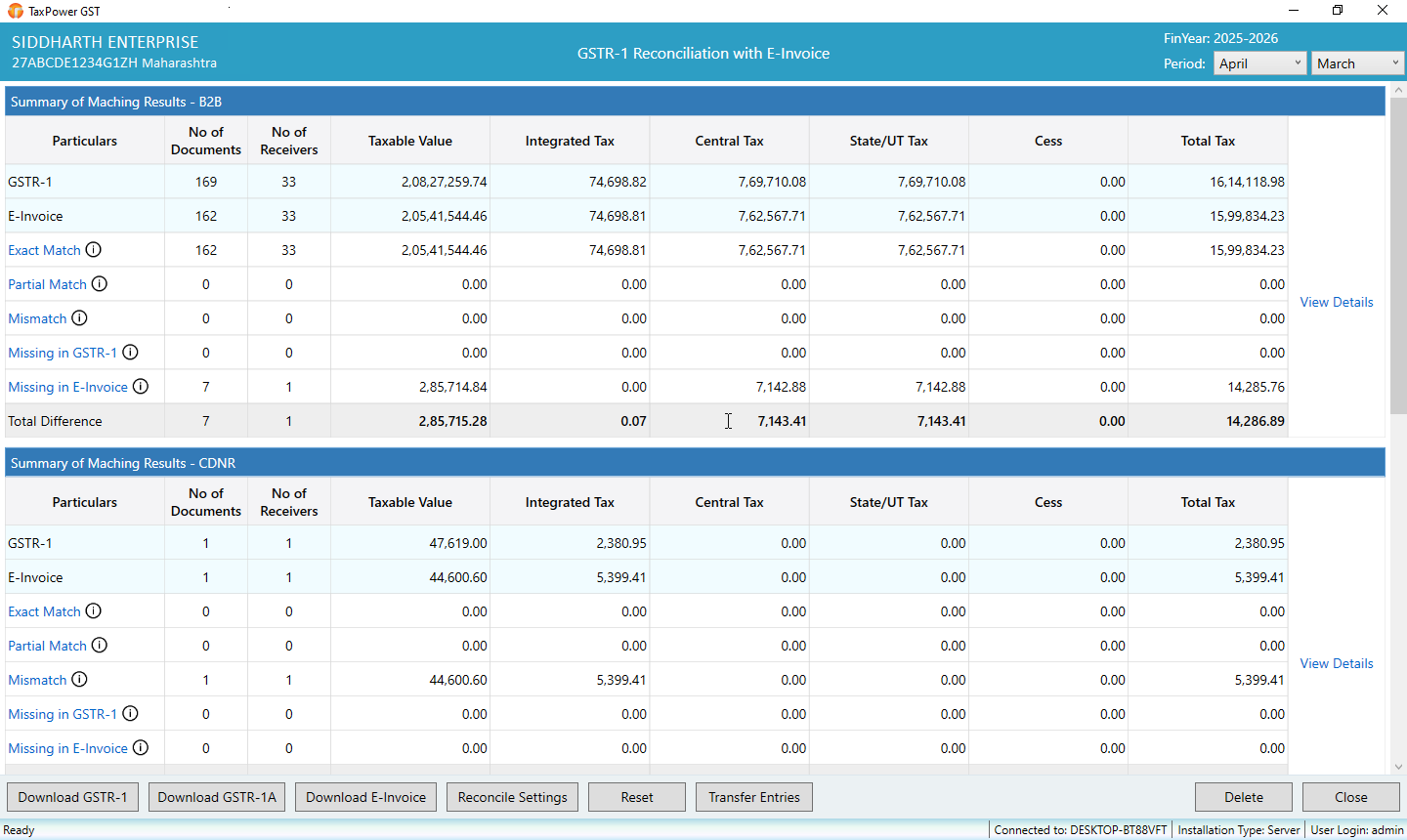Open B2B Partial Match link
1407x840 pixels.
point(47,284)
